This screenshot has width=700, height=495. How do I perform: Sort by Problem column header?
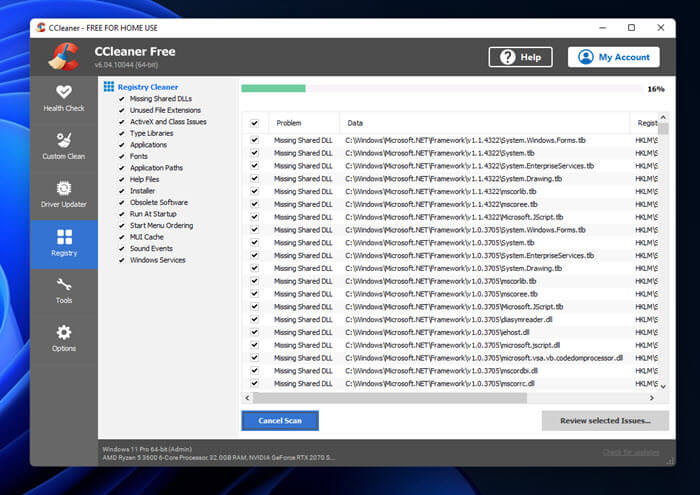point(304,123)
